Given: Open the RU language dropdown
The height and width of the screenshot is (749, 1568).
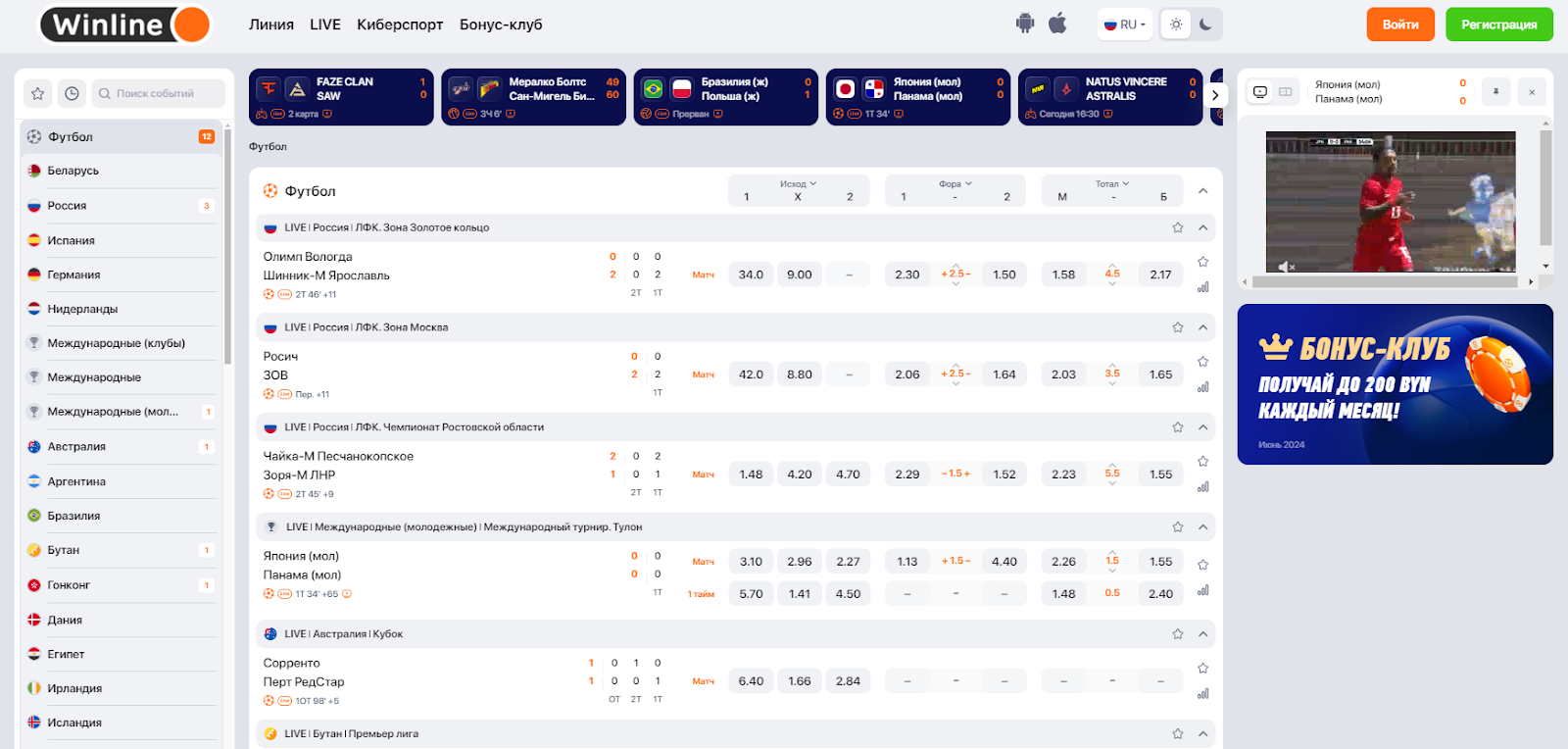Looking at the screenshot, I should (1124, 25).
